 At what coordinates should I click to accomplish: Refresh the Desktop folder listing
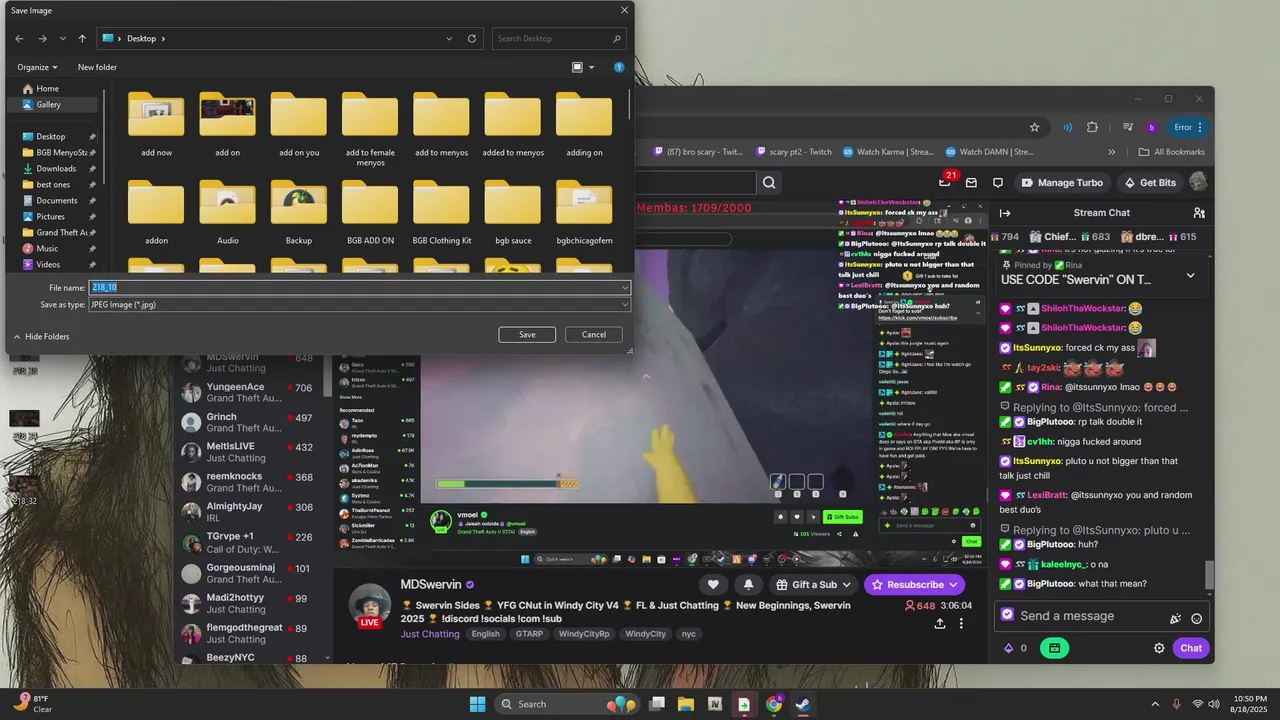pos(472,38)
